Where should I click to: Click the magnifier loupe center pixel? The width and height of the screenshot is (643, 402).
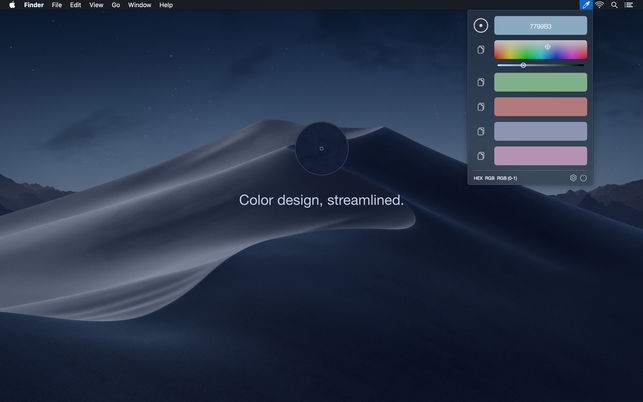coord(322,148)
